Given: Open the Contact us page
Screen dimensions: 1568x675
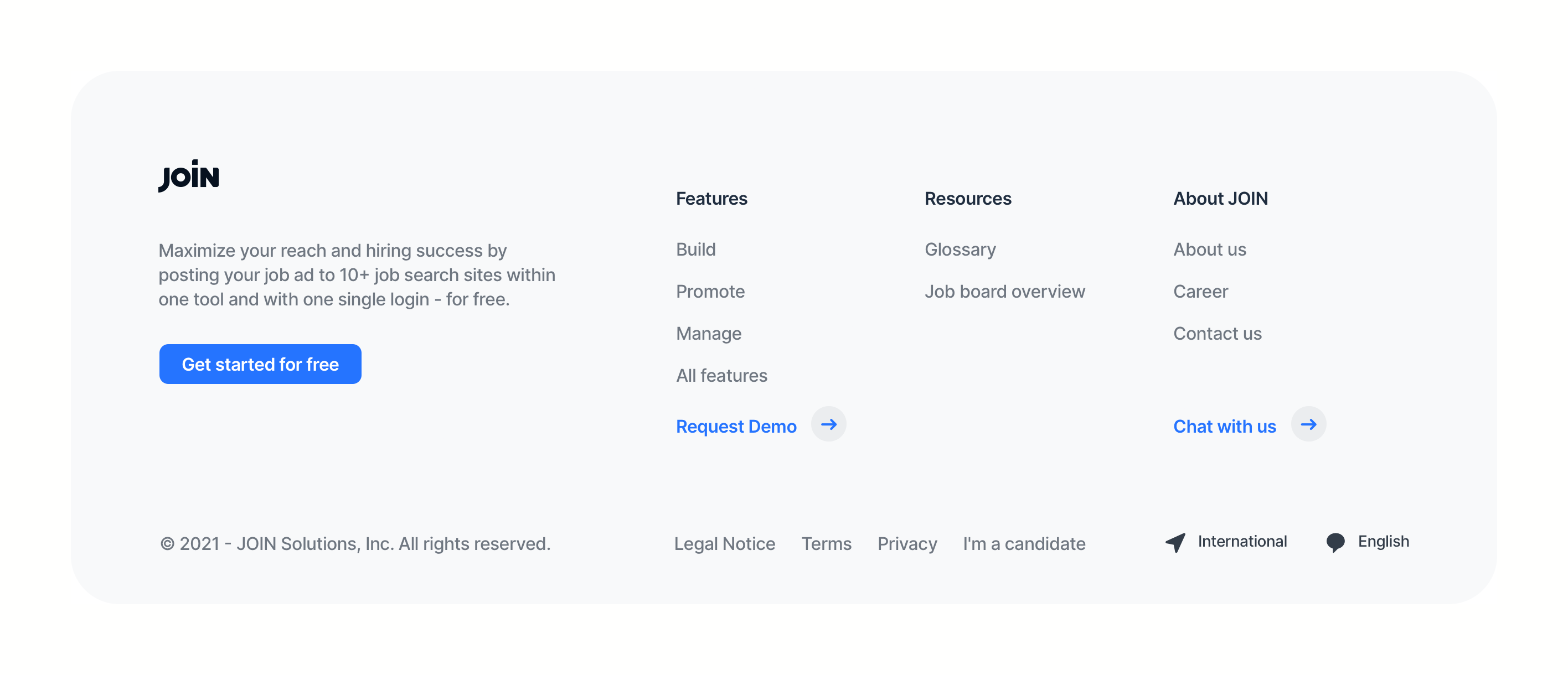Looking at the screenshot, I should (1218, 333).
